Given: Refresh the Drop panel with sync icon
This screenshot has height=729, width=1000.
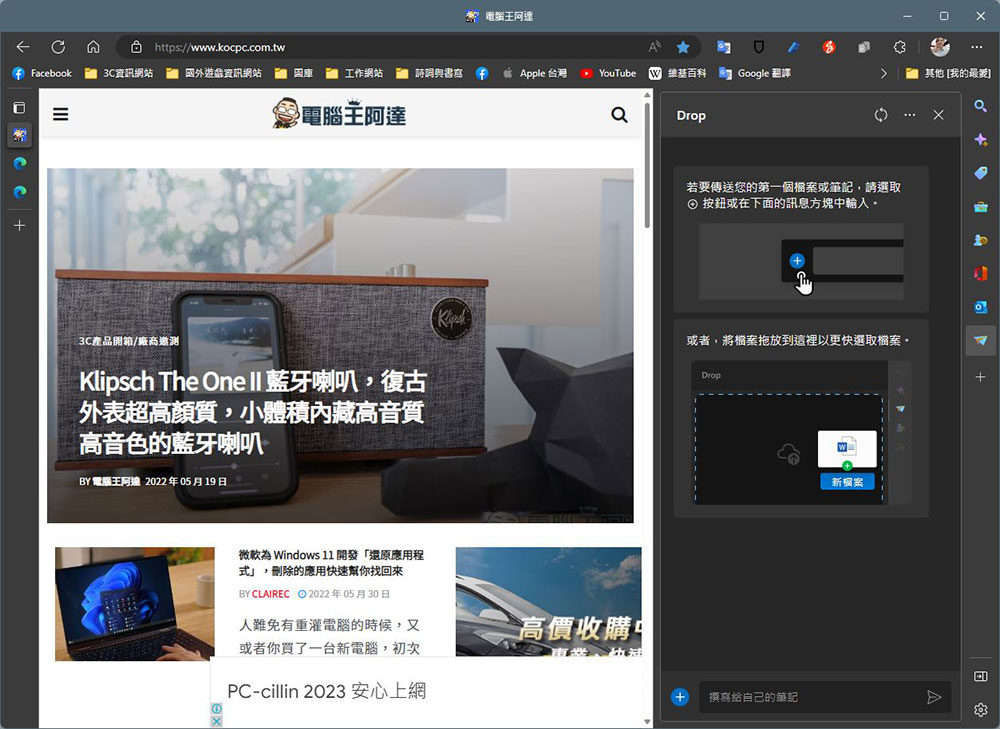Looking at the screenshot, I should [x=880, y=115].
